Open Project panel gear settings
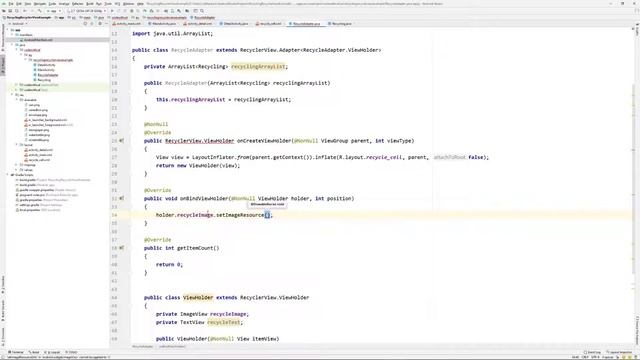The image size is (640, 360). (x=100, y=24)
